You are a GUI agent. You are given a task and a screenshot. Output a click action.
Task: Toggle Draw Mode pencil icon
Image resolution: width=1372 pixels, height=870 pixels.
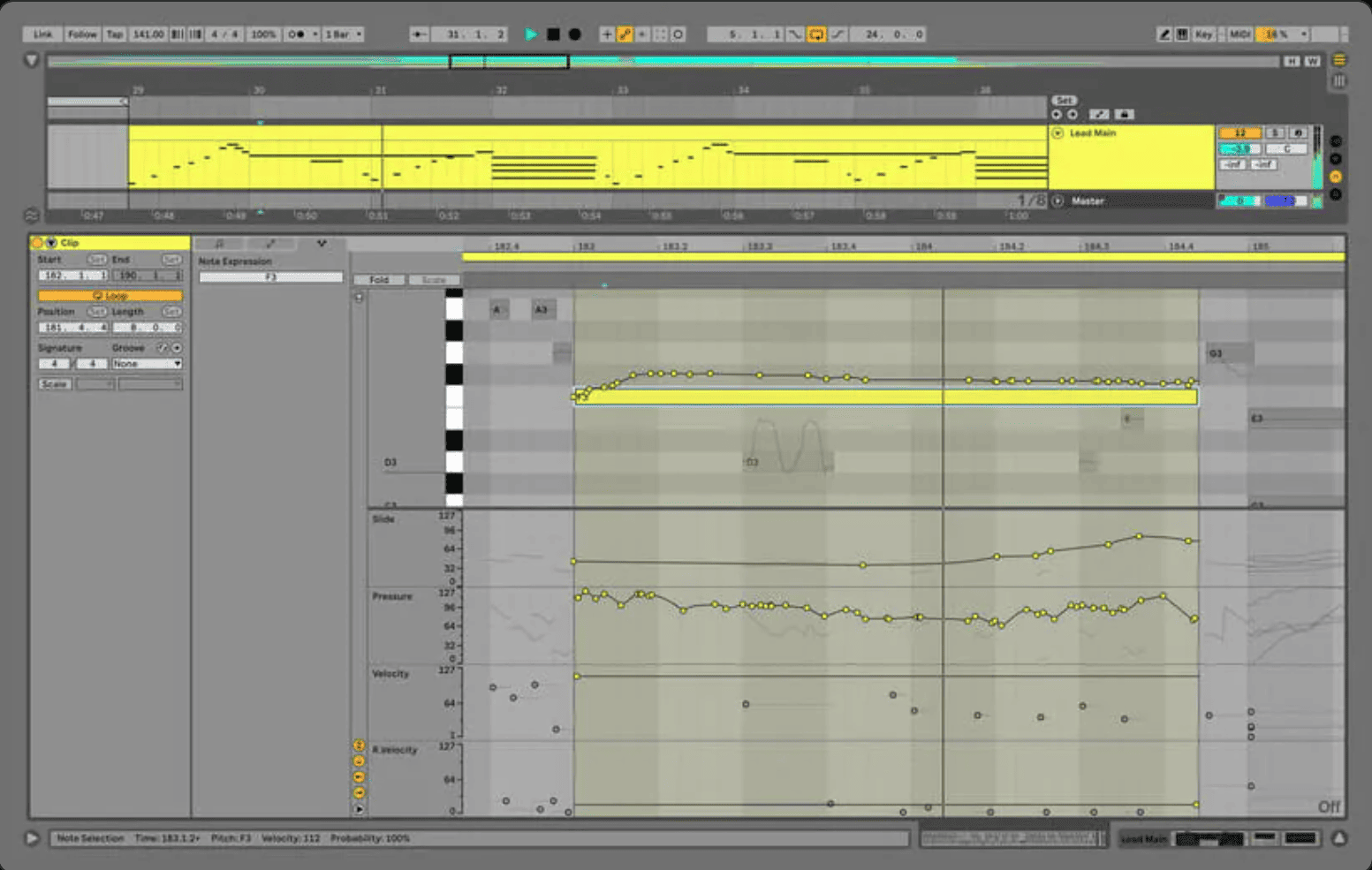click(1164, 34)
